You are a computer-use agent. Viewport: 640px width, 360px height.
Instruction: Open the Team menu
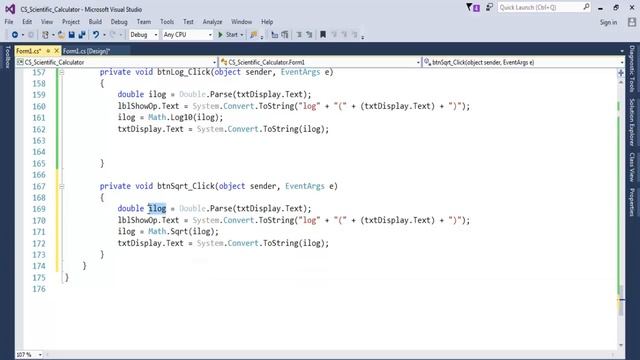144,22
